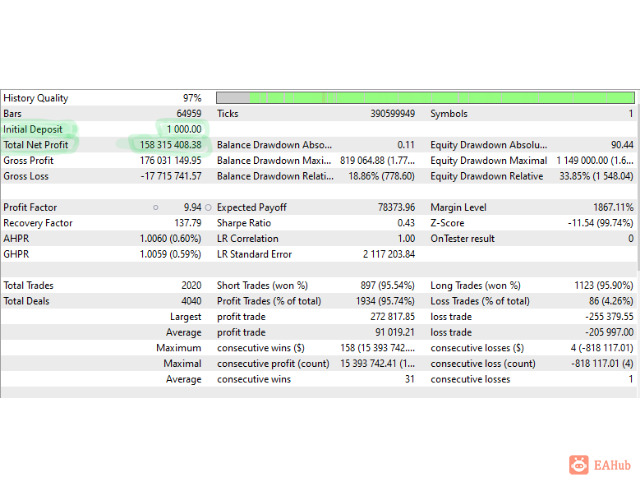Select largest profit trade value 272 817.85
Image resolution: width=640 pixels, height=480 pixels.
click(393, 317)
